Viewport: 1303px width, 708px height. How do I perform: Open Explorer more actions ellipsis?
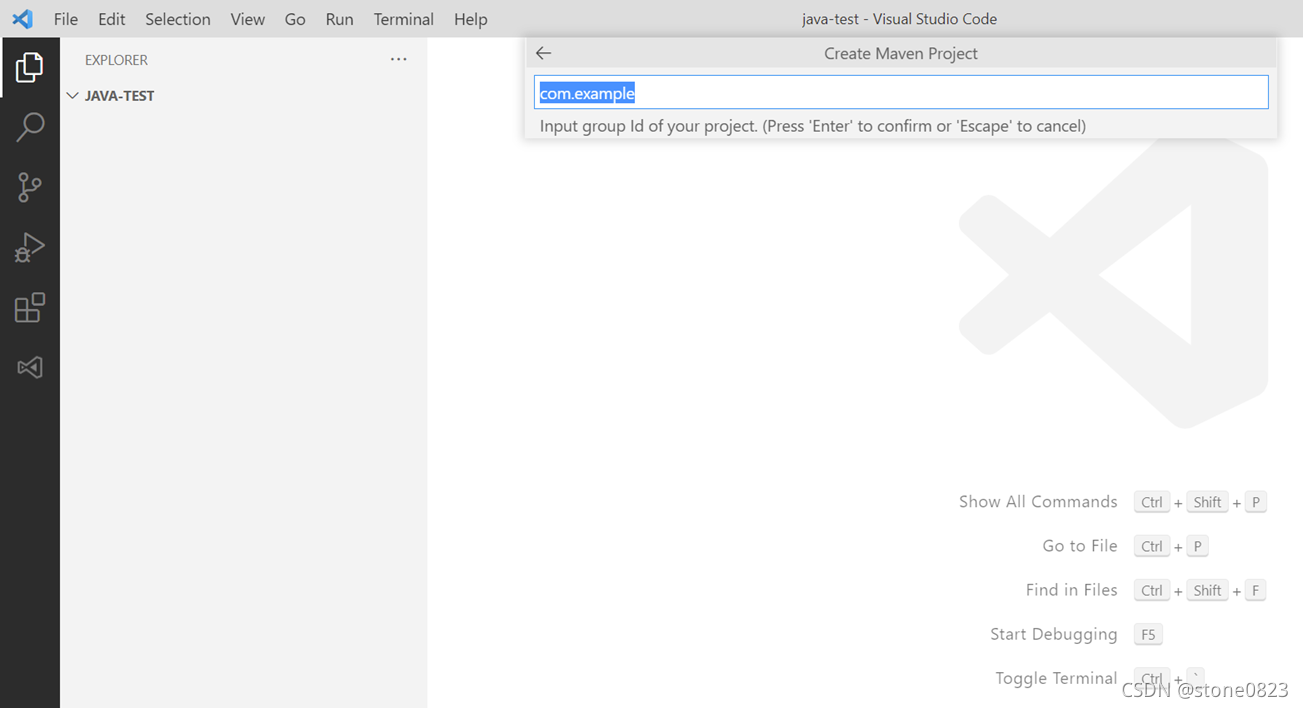(399, 60)
